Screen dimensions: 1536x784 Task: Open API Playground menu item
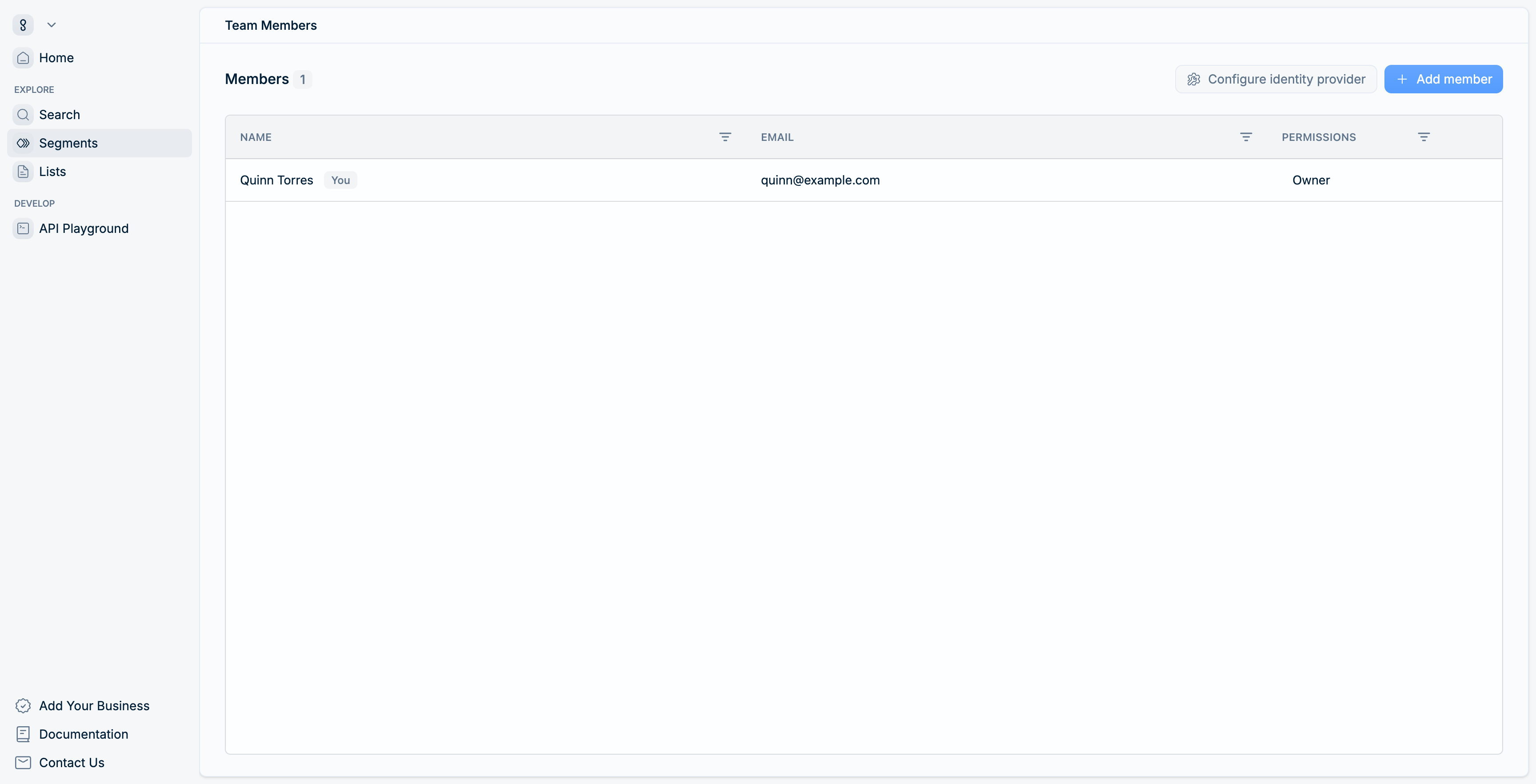click(x=84, y=228)
